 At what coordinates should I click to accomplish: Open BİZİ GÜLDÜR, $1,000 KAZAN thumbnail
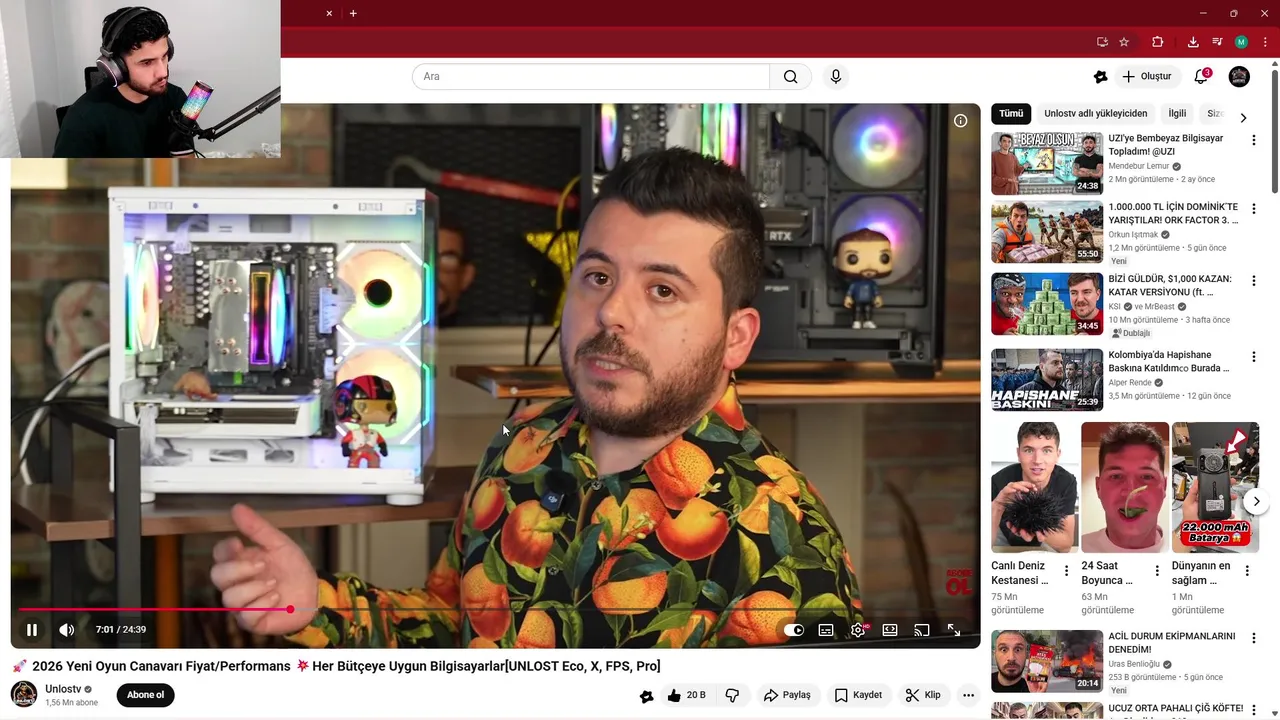(x=1047, y=304)
